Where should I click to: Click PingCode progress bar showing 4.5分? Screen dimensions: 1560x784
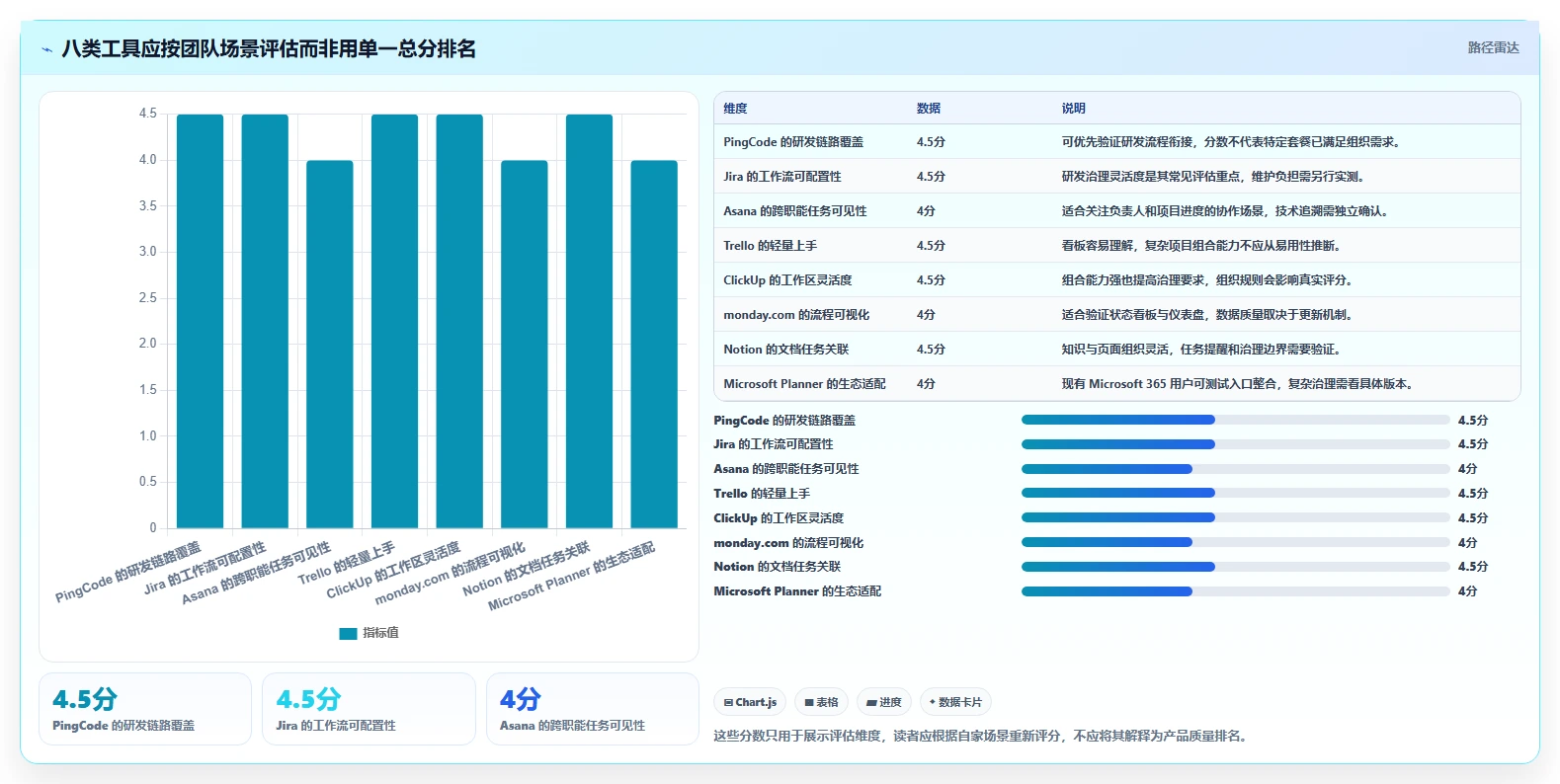click(1235, 420)
